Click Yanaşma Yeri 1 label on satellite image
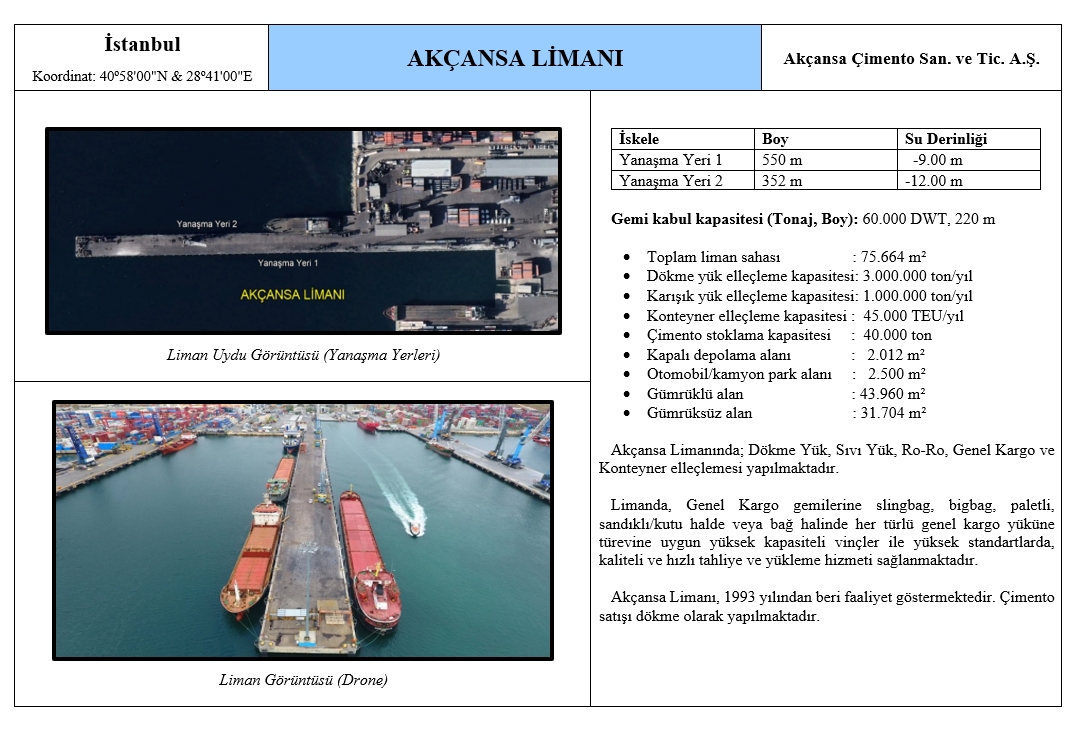 (x=288, y=263)
